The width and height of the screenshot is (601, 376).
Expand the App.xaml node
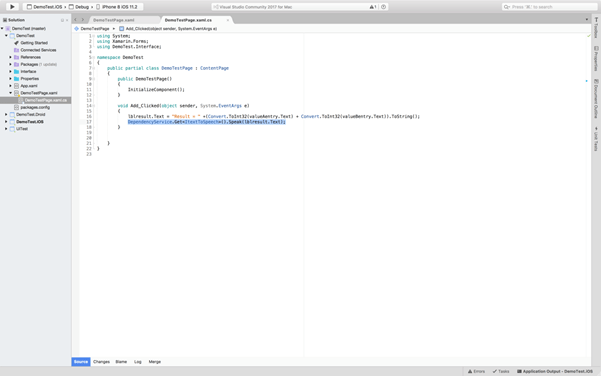(x=11, y=86)
